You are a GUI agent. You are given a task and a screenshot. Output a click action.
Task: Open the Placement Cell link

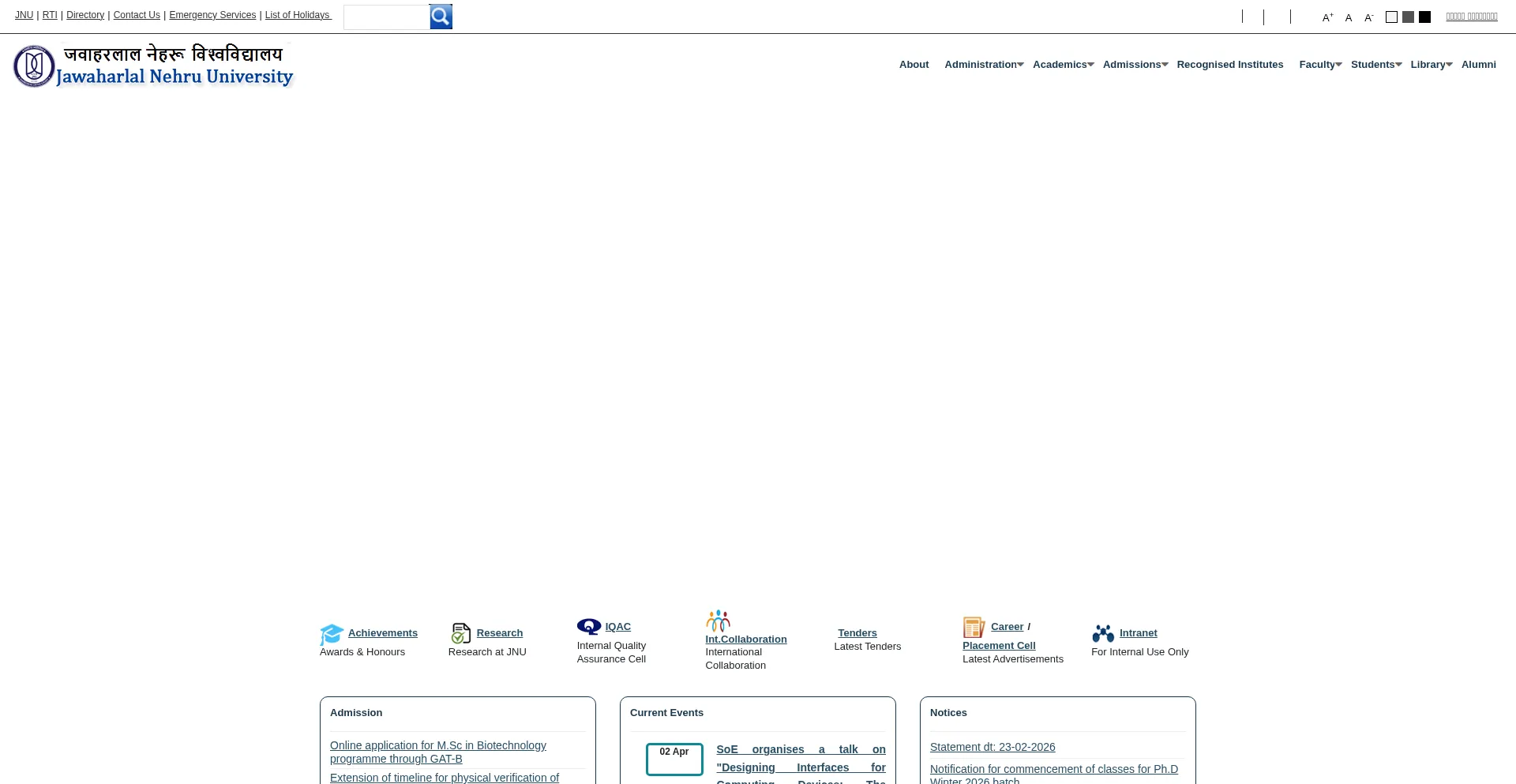pos(999,646)
